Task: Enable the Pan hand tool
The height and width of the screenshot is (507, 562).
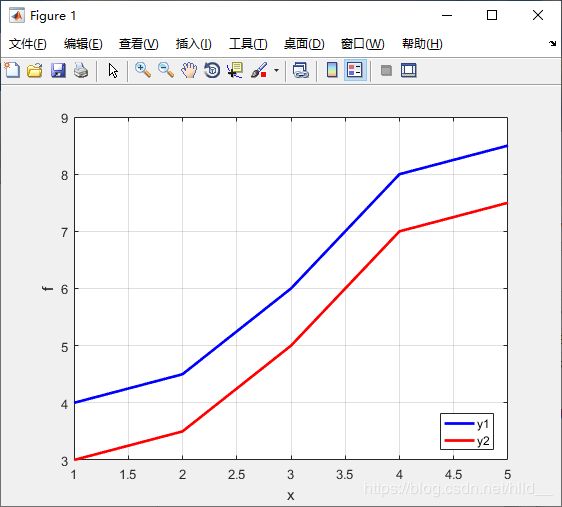Action: pyautogui.click(x=189, y=70)
